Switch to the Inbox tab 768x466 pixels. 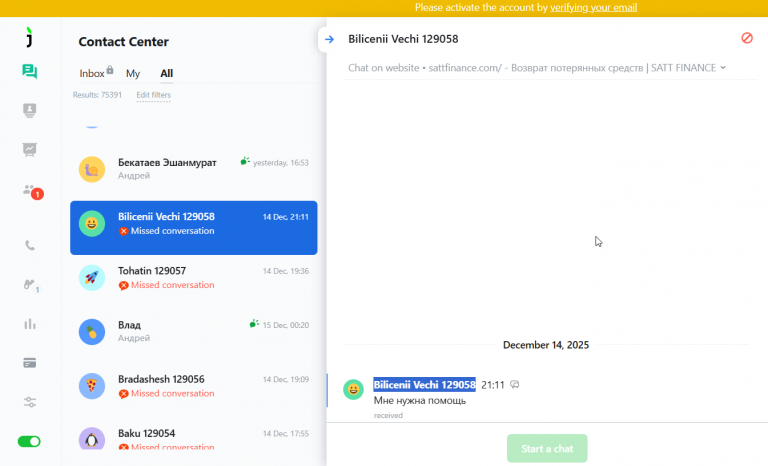coord(92,74)
